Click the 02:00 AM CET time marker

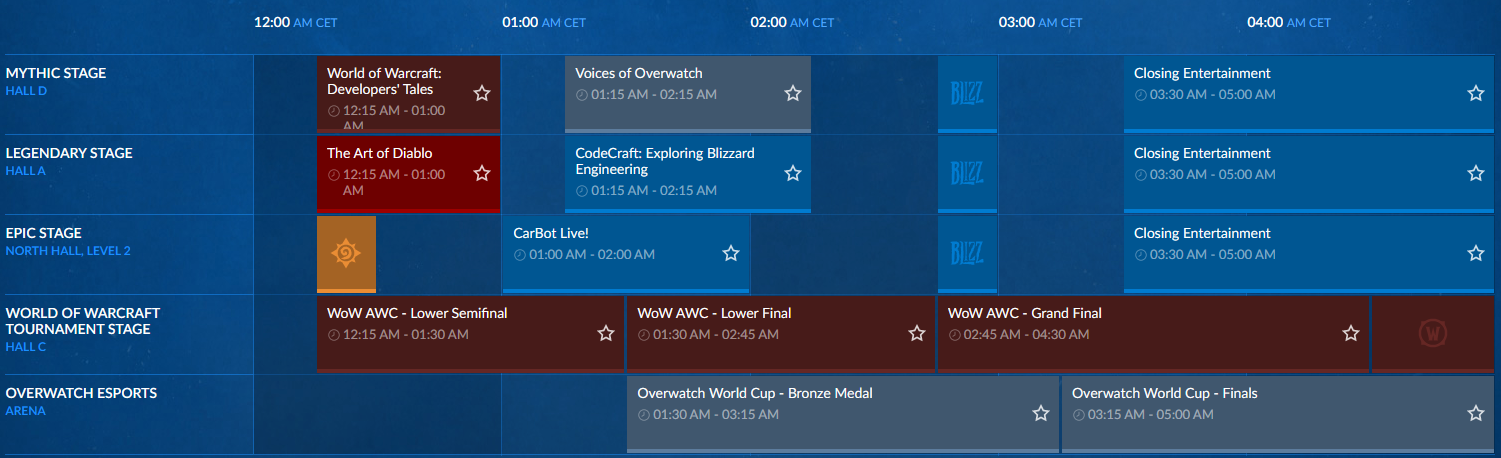(x=792, y=22)
